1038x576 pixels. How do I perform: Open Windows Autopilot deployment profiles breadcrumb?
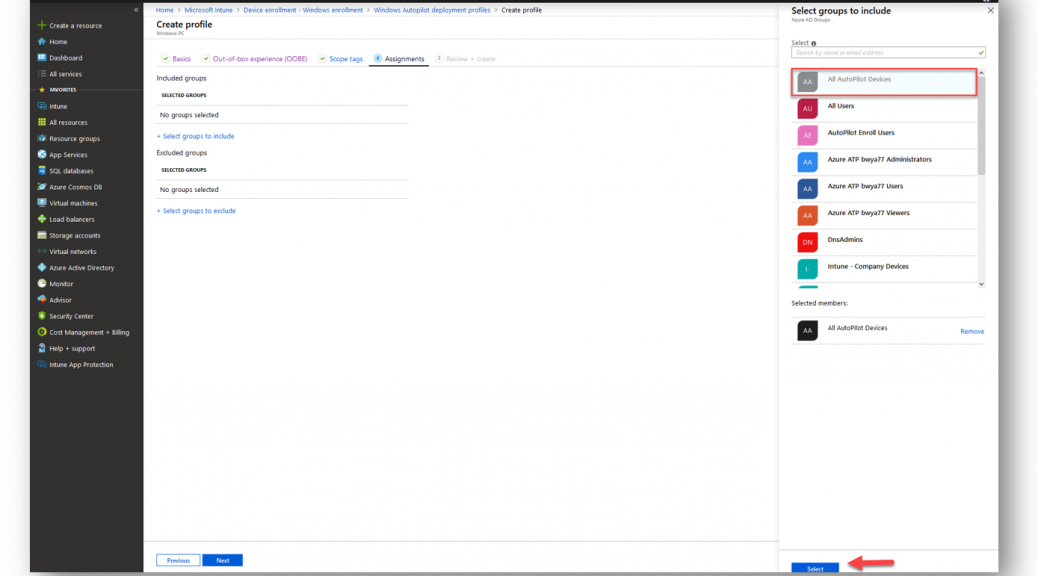[x=432, y=10]
